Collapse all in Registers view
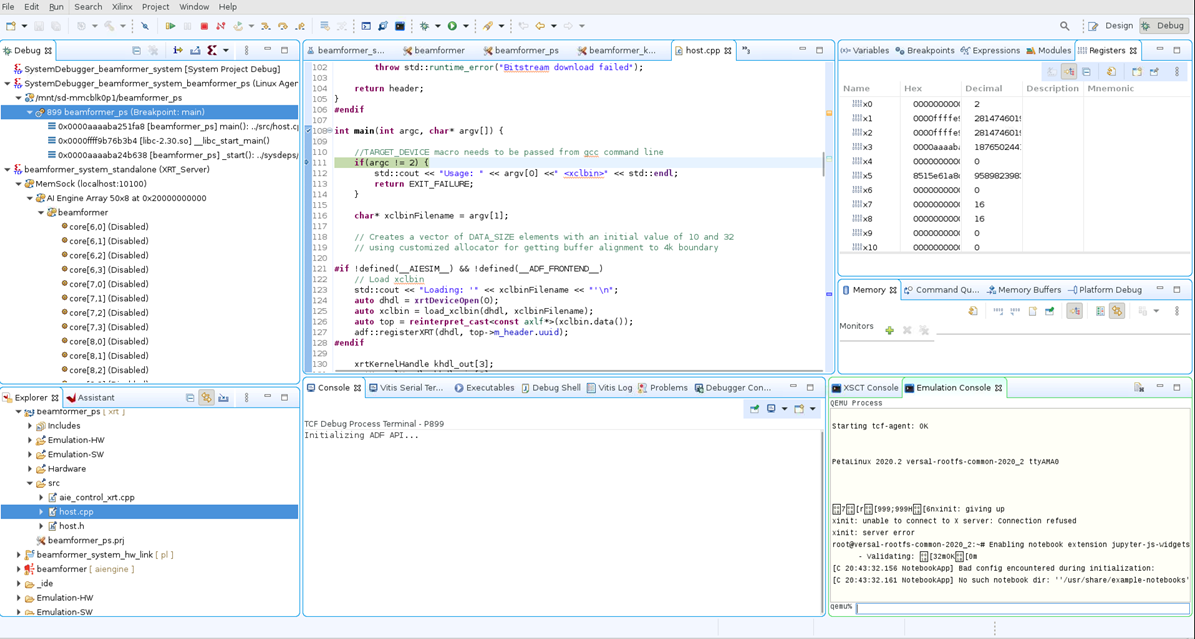Screen dimensions: 1195x639 point(1086,72)
